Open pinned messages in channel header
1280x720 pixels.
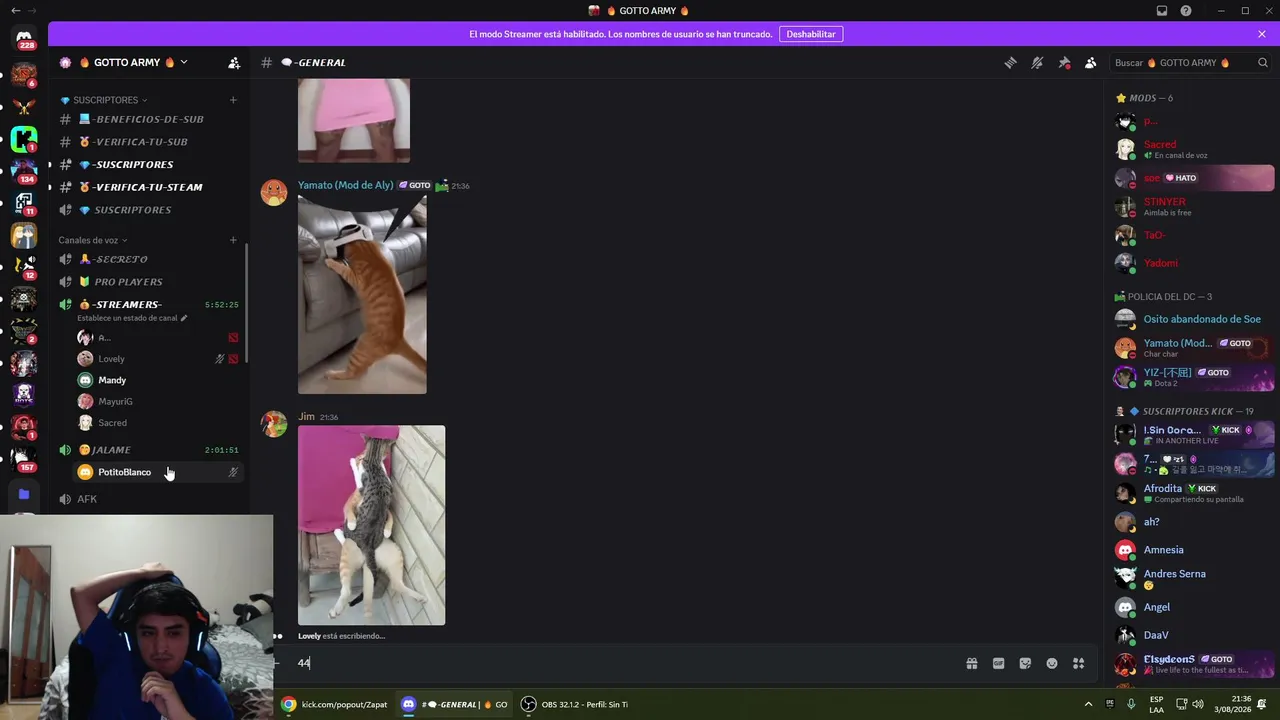click(1064, 62)
